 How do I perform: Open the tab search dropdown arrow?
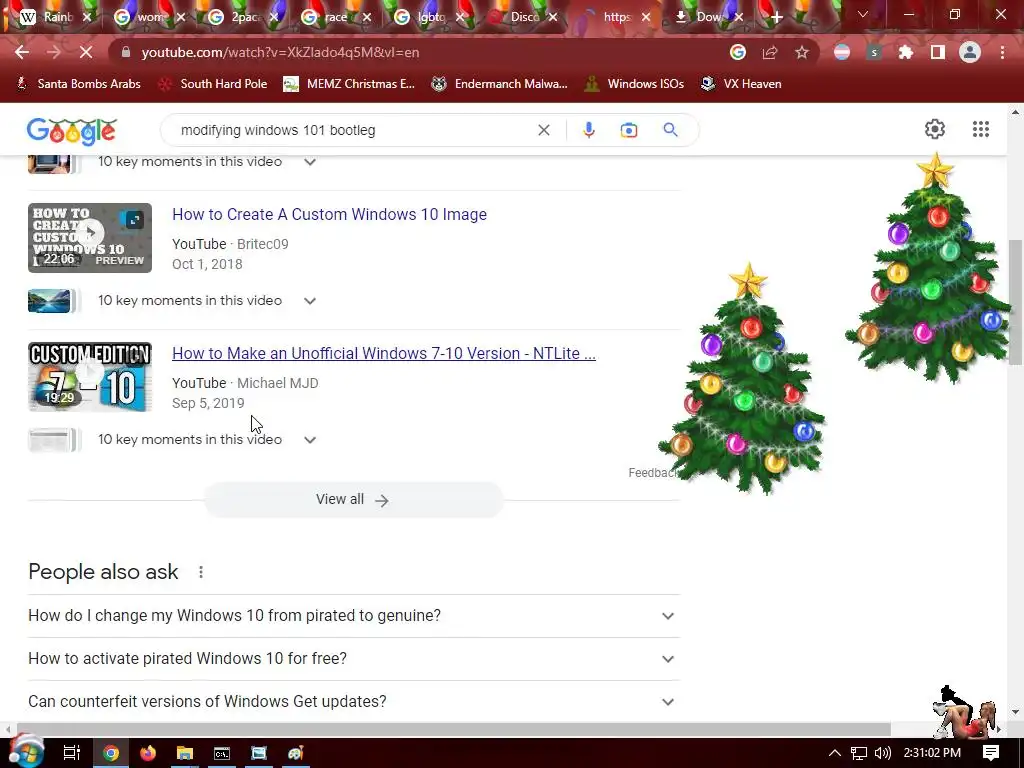click(x=863, y=14)
